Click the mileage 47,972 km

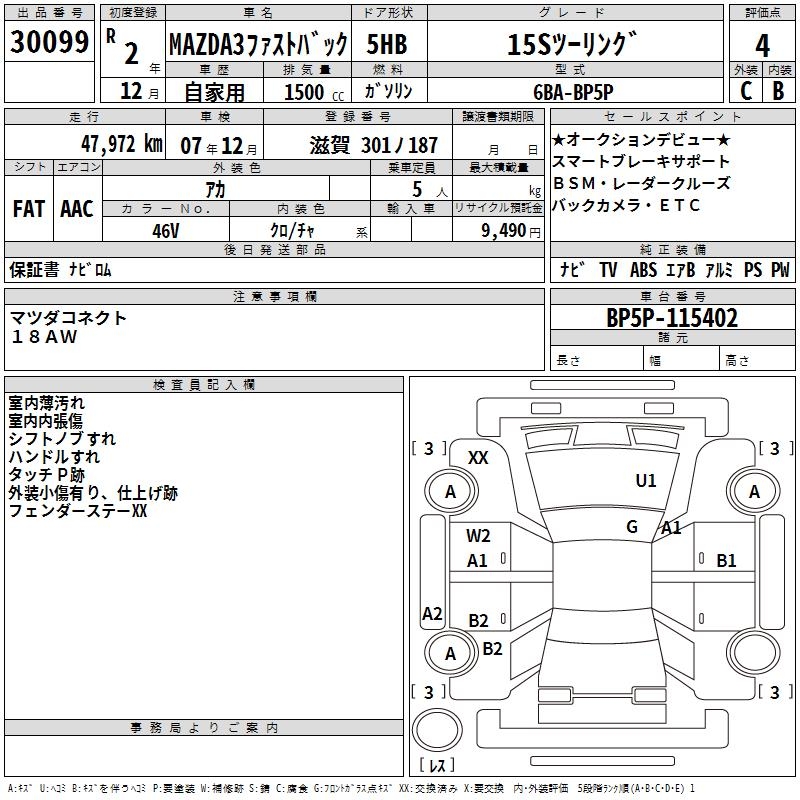tap(122, 144)
